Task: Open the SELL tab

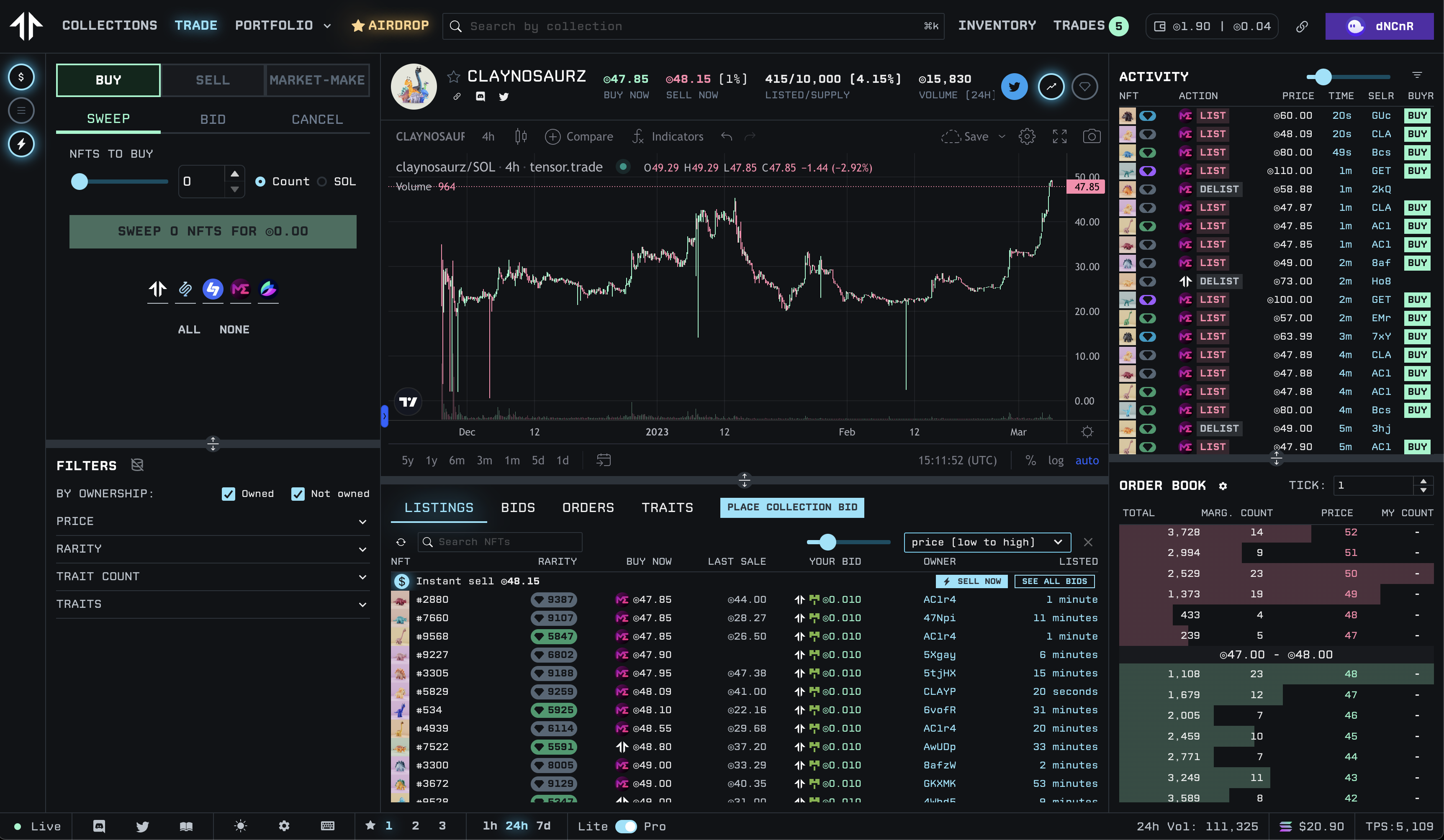Action: pos(213,80)
